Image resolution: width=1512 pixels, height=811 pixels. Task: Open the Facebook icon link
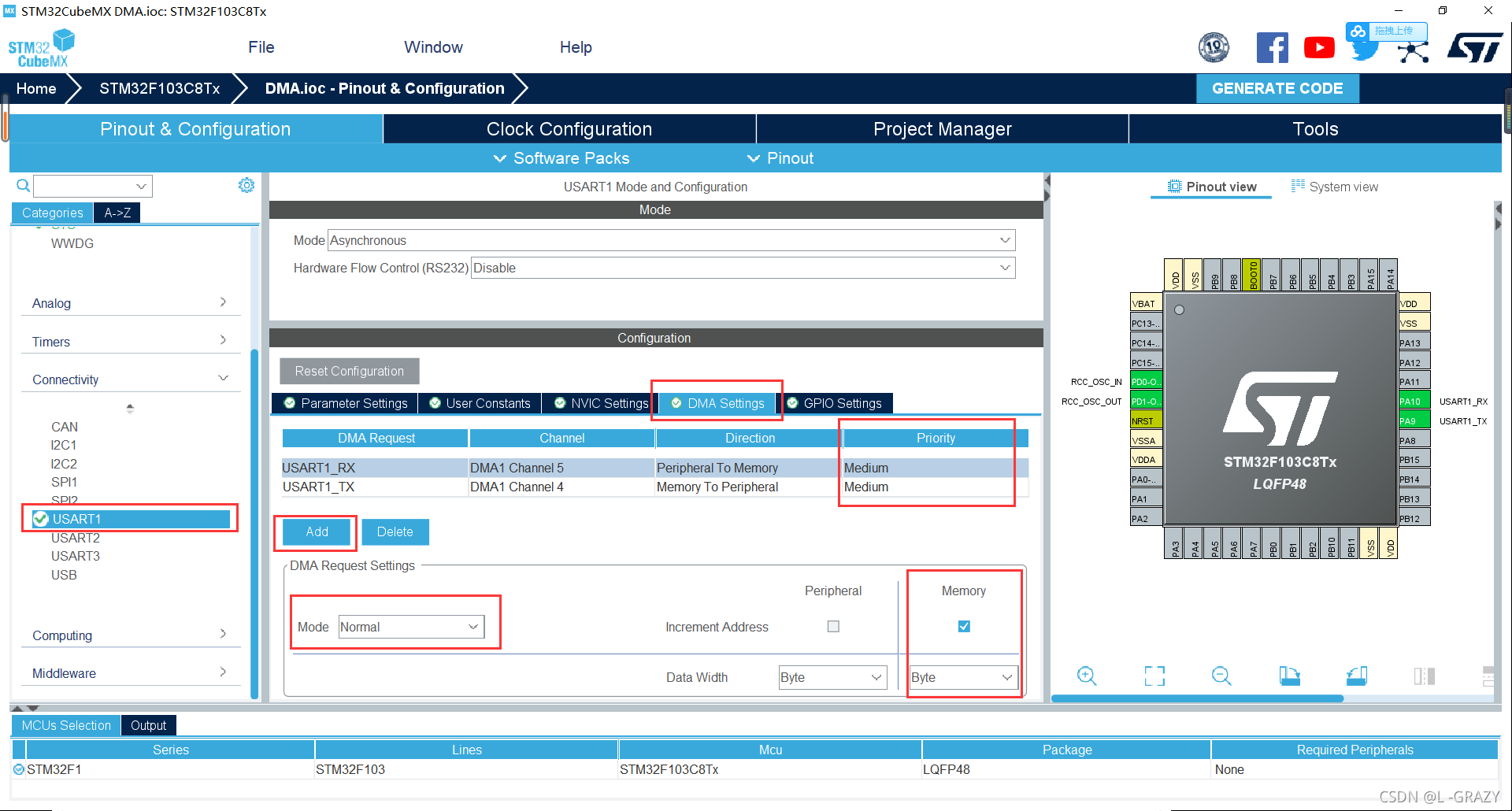click(1272, 47)
